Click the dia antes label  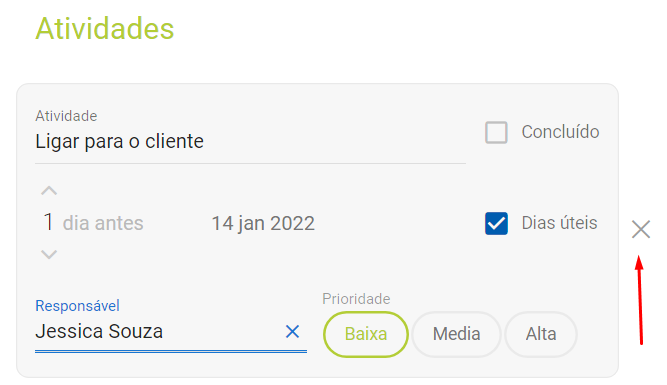tap(103, 223)
